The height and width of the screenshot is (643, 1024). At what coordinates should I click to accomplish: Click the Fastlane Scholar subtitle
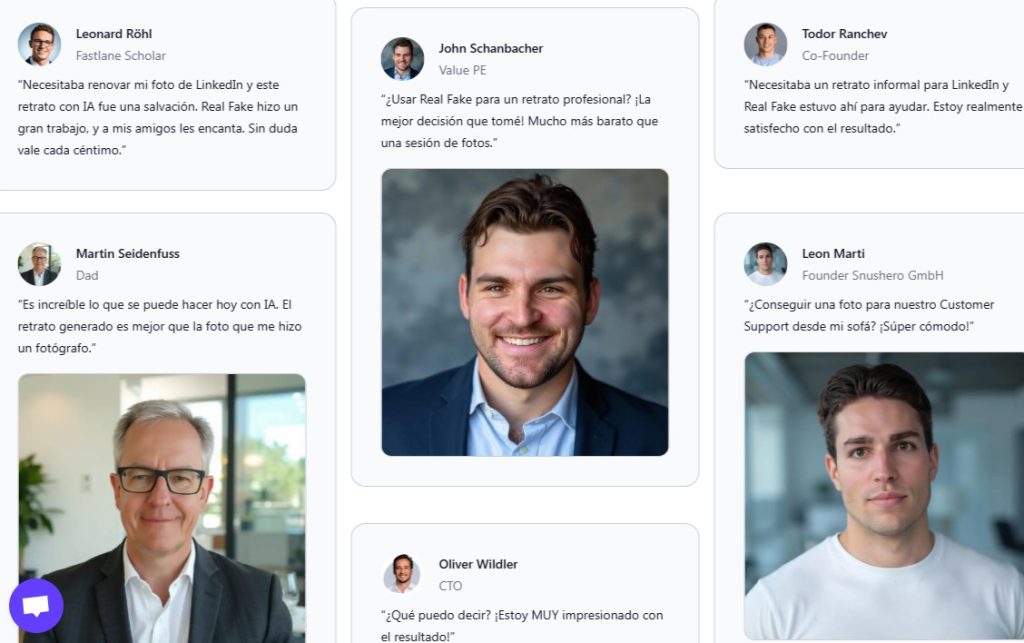[x=121, y=56]
